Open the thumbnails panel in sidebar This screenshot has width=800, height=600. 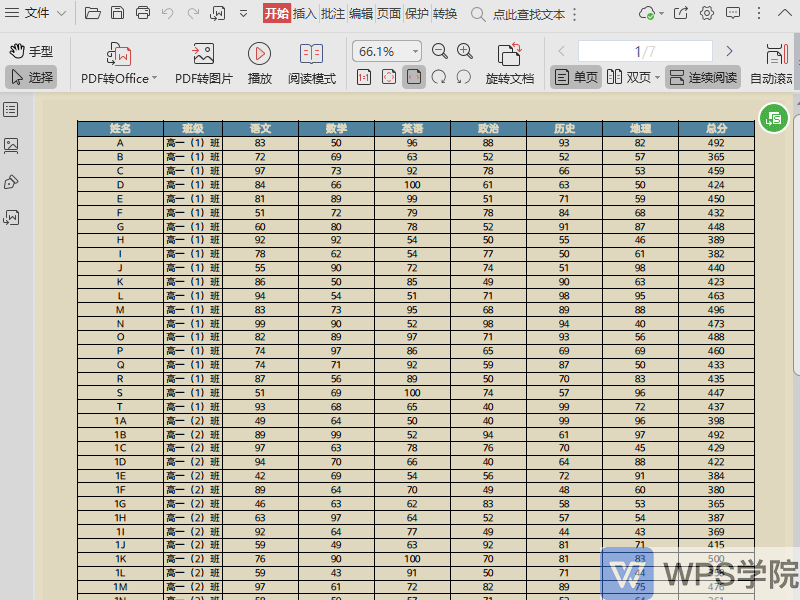tap(12, 145)
